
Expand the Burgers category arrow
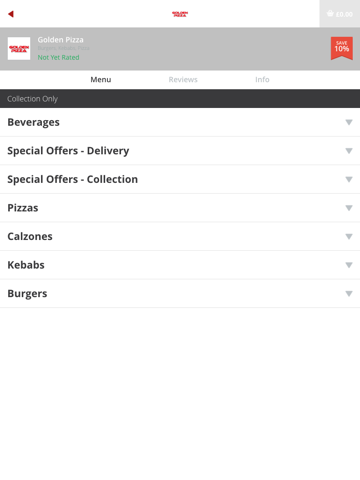coord(349,294)
